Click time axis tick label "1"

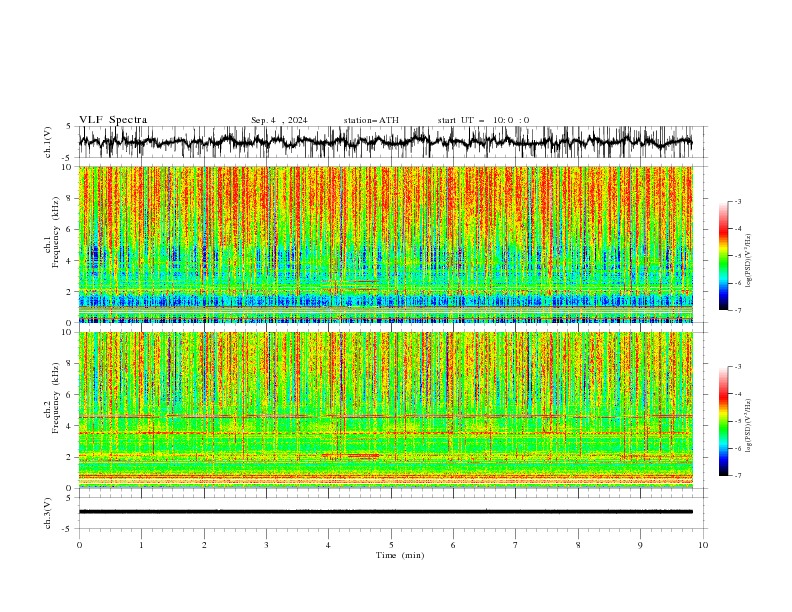click(141, 545)
